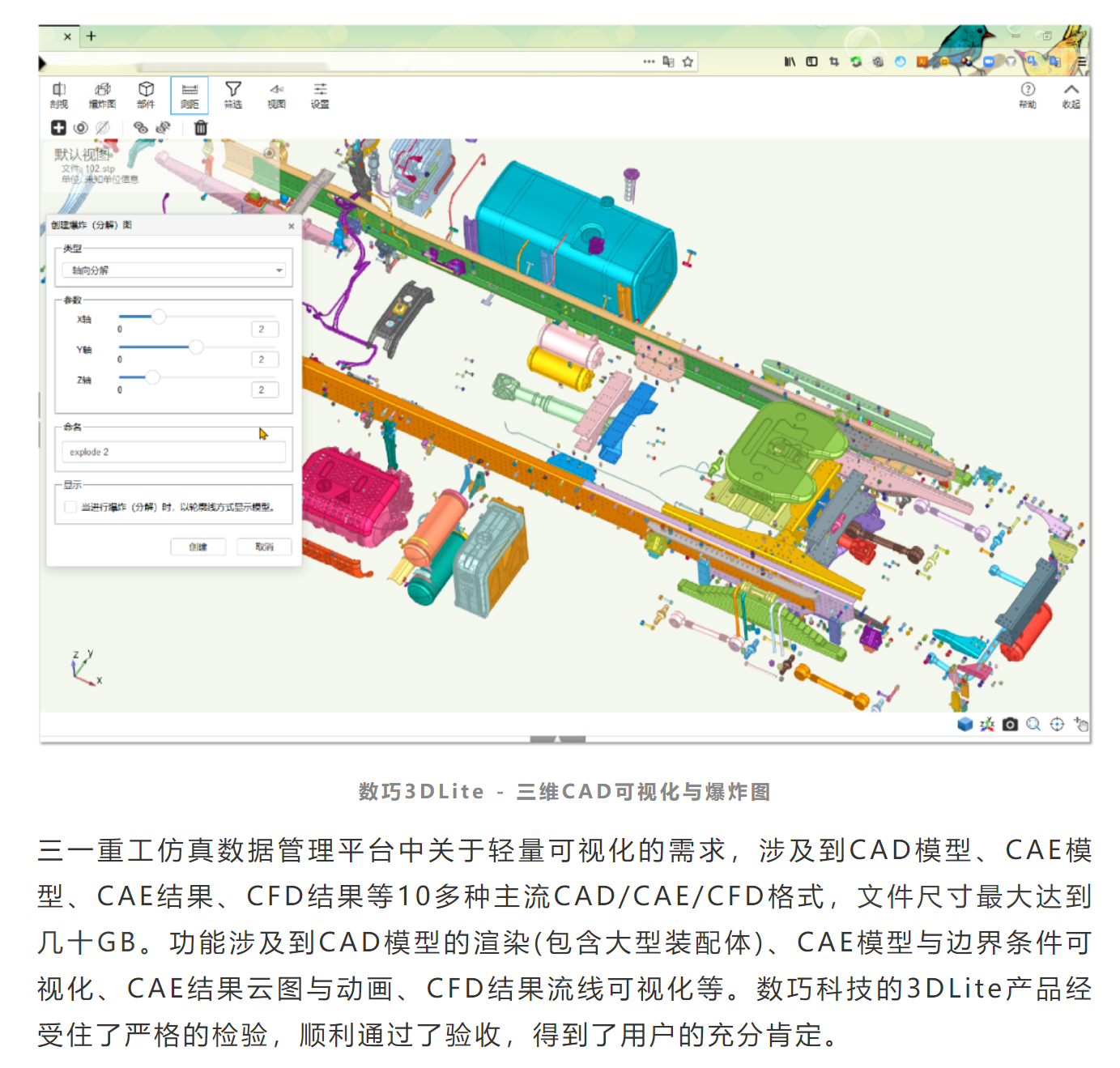Open the 设置 settings tool
Screen dimensions: 1120x1068
click(321, 95)
